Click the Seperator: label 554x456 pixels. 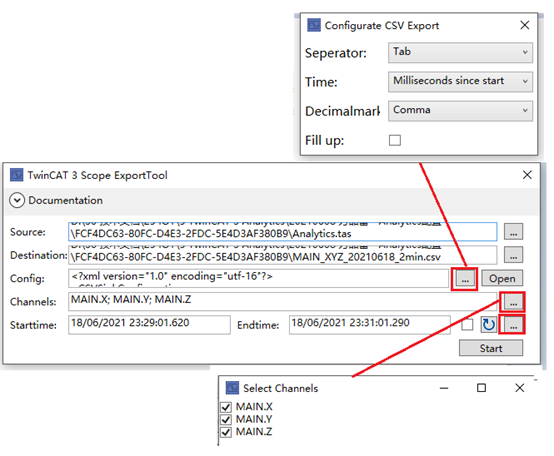click(x=336, y=53)
